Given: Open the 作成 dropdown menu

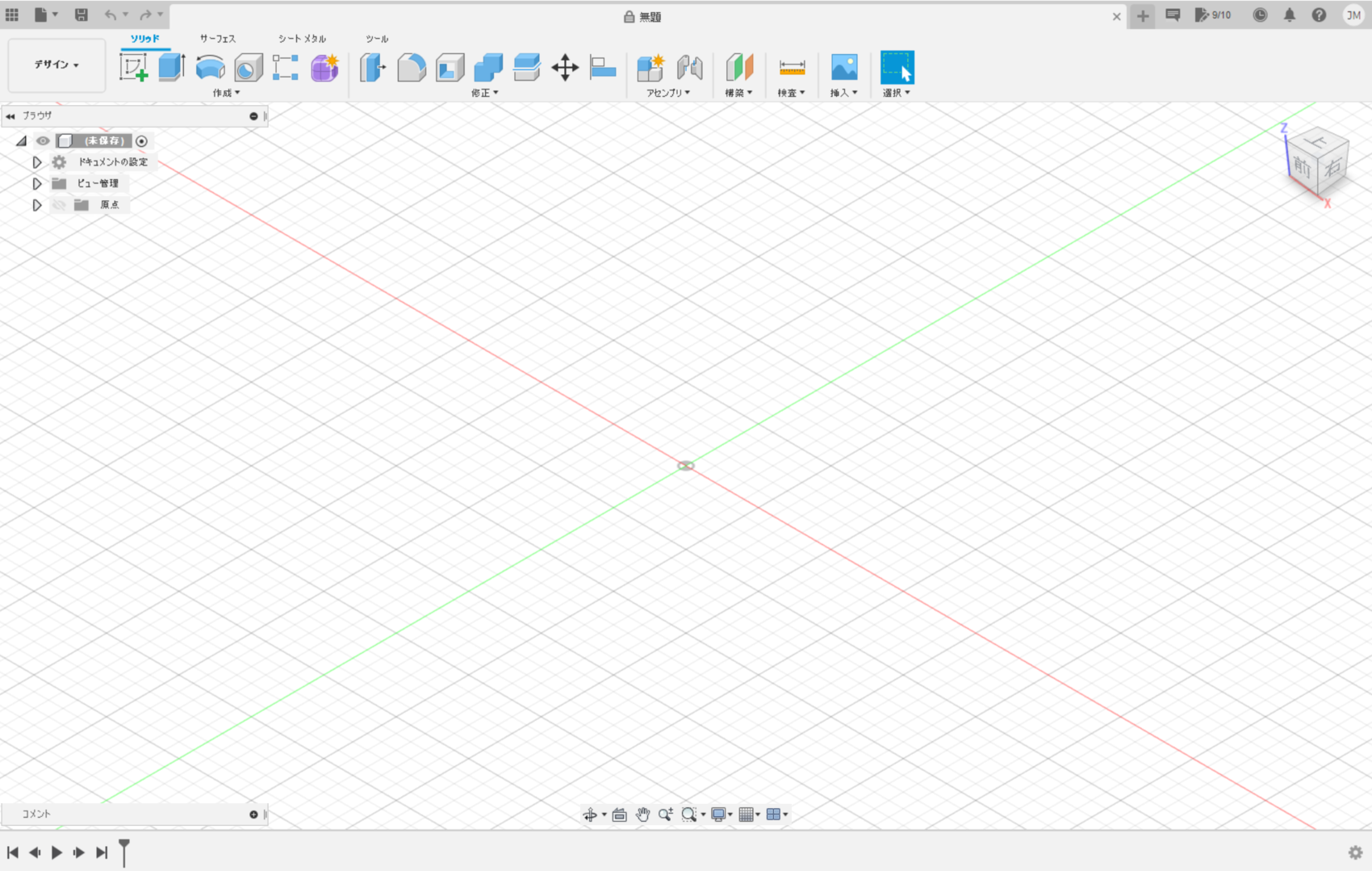Looking at the screenshot, I should 226,93.
